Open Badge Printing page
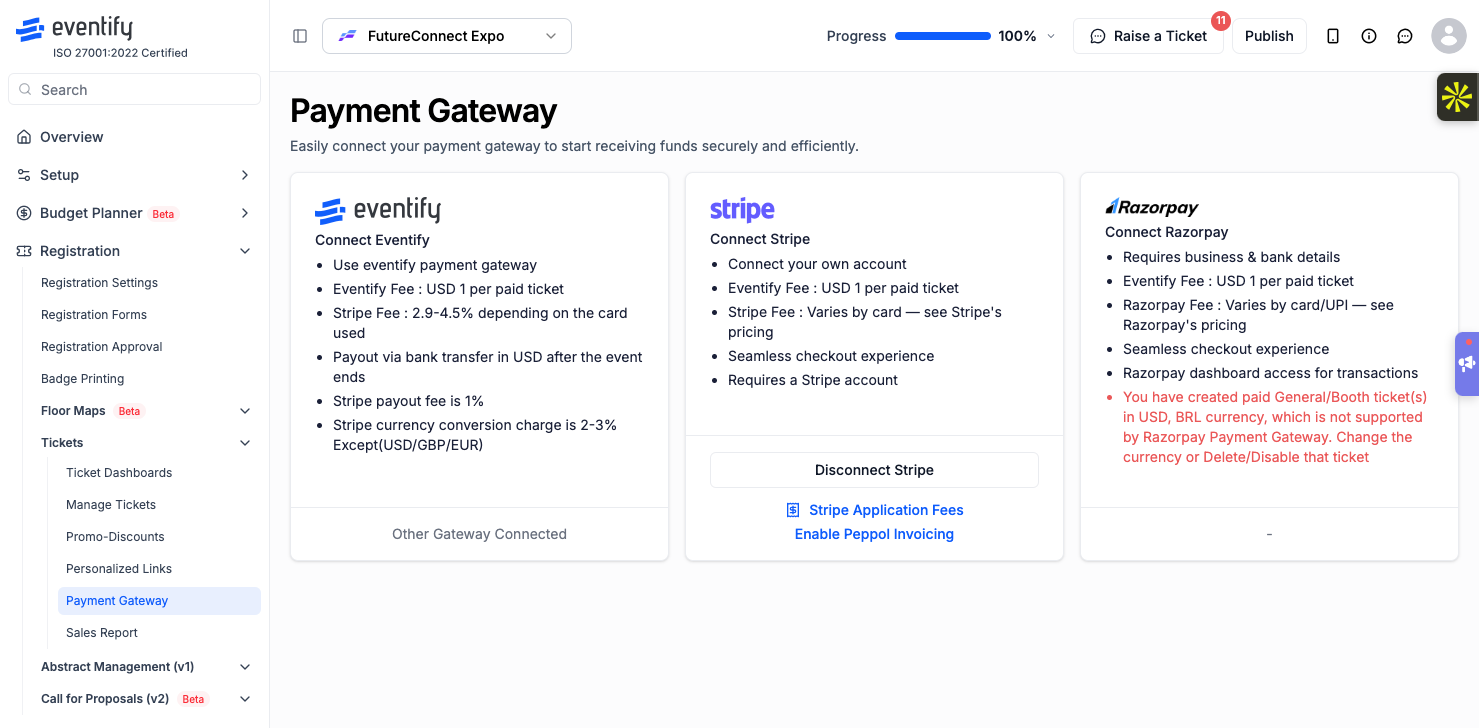Image resolution: width=1479 pixels, height=728 pixels. 82,379
